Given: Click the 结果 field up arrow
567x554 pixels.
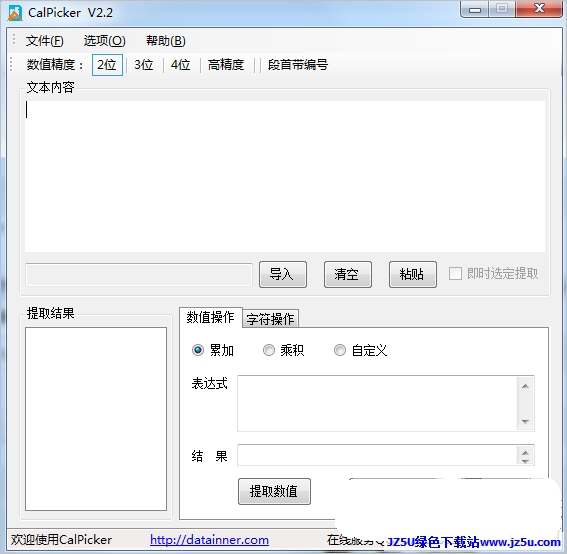Looking at the screenshot, I should 525,452.
